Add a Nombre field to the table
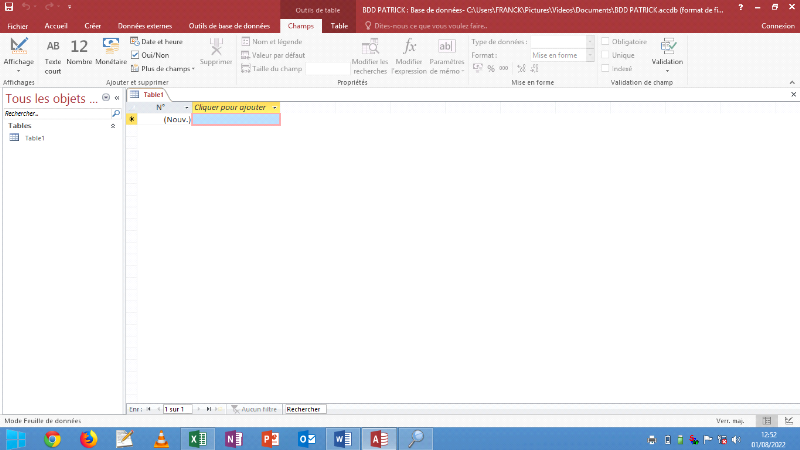The image size is (800, 450). [x=80, y=52]
